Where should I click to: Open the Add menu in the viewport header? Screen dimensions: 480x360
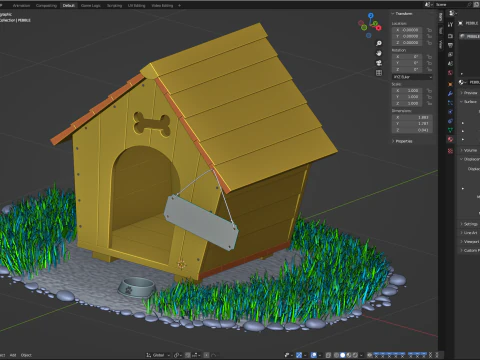13,355
